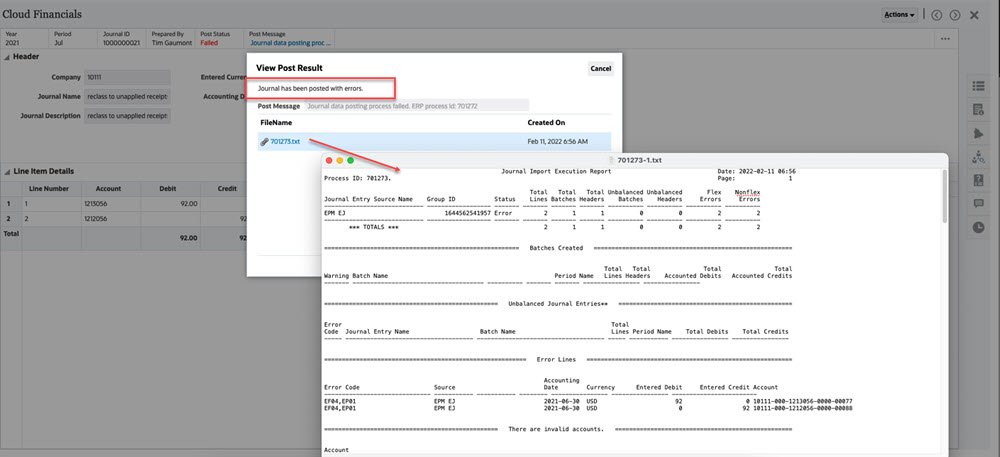Click the Period Jul value
Viewport: 1000px width, 457px height.
tap(59, 43)
